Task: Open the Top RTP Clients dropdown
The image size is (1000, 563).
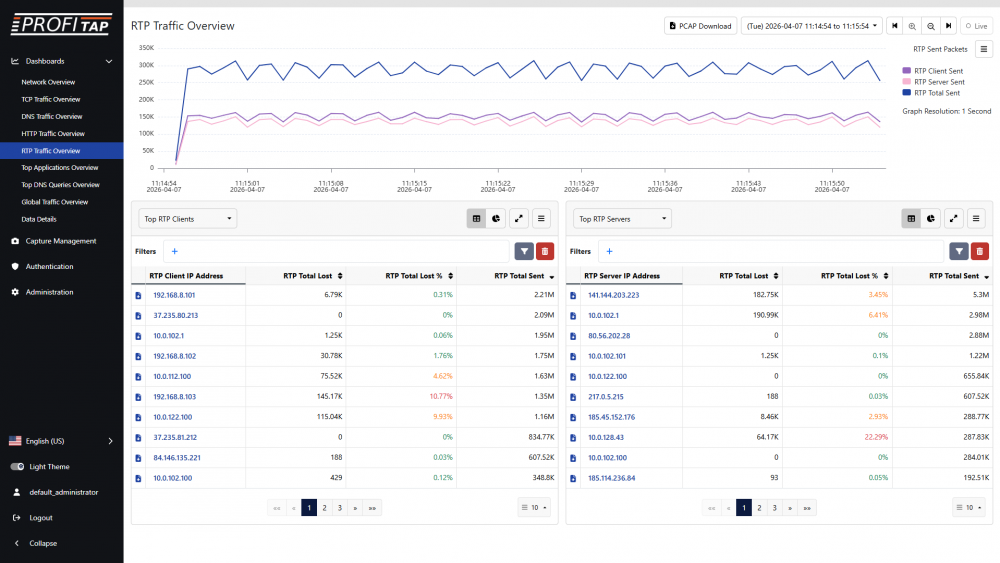Action: coord(188,218)
